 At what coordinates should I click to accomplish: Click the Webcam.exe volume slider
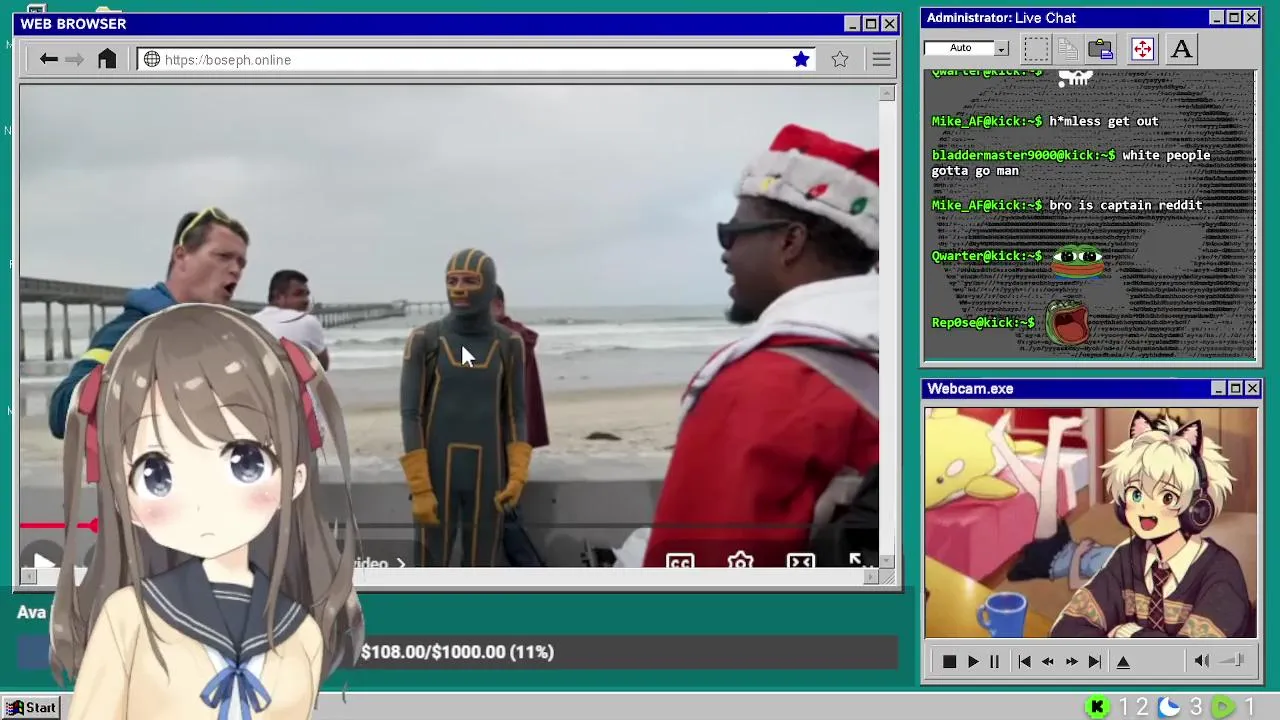1232,661
